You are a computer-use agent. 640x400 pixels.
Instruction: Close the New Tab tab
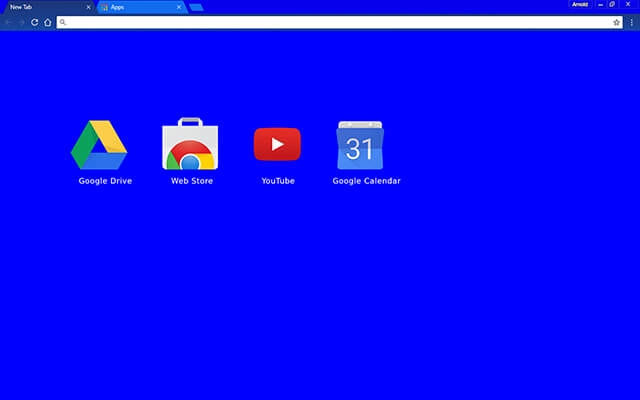(x=88, y=7)
